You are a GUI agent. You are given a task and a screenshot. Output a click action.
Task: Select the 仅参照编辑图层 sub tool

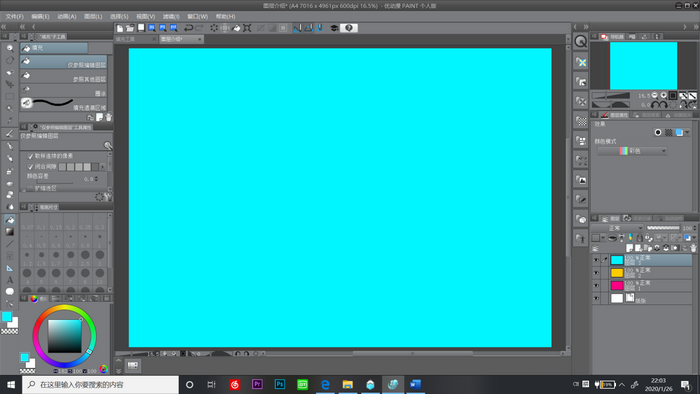[x=63, y=62]
